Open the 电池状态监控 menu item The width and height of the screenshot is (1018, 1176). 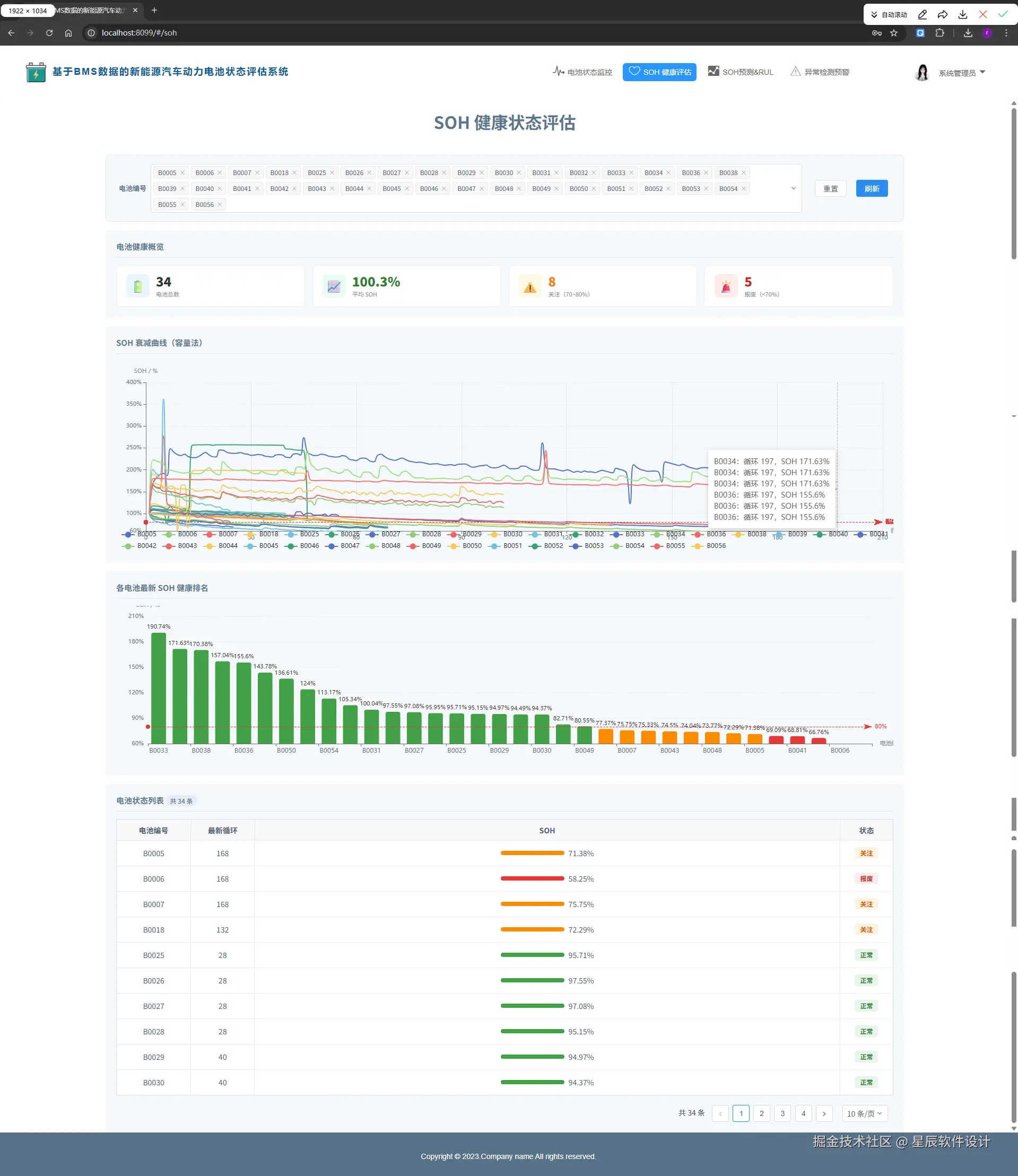582,72
